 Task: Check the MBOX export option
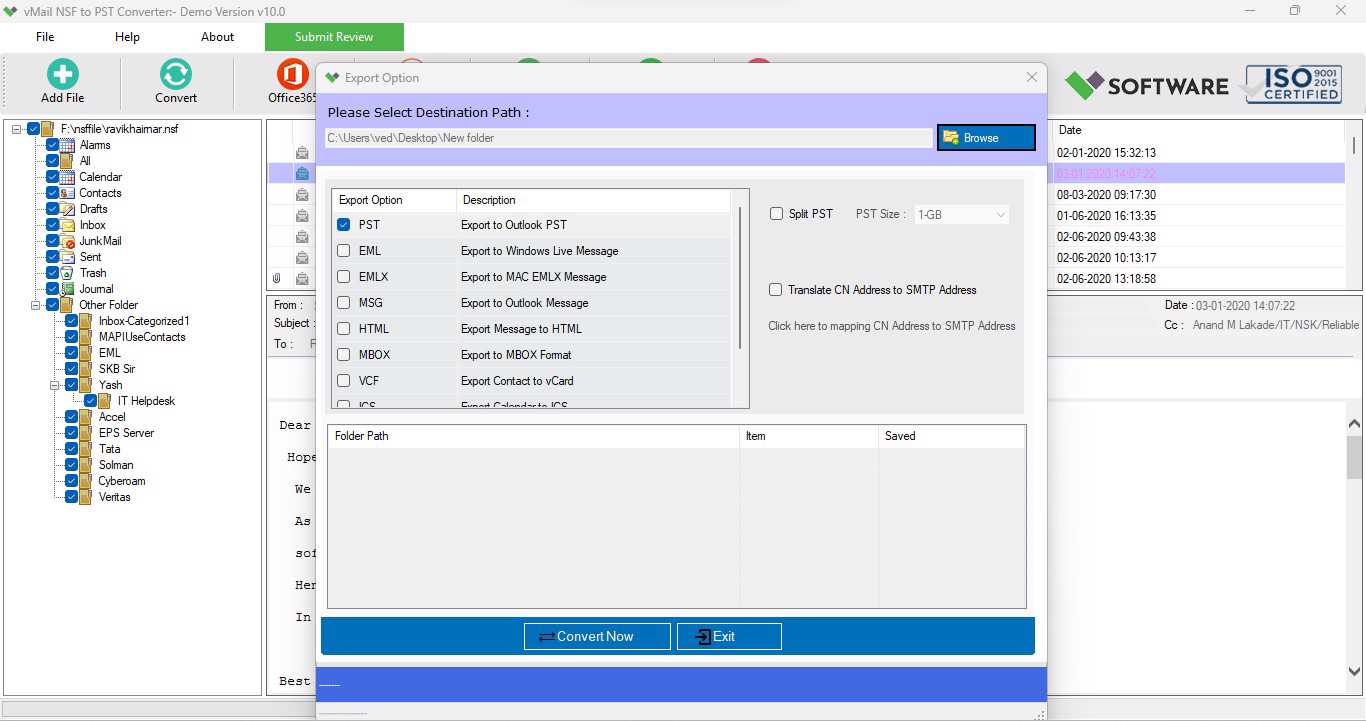(x=344, y=355)
